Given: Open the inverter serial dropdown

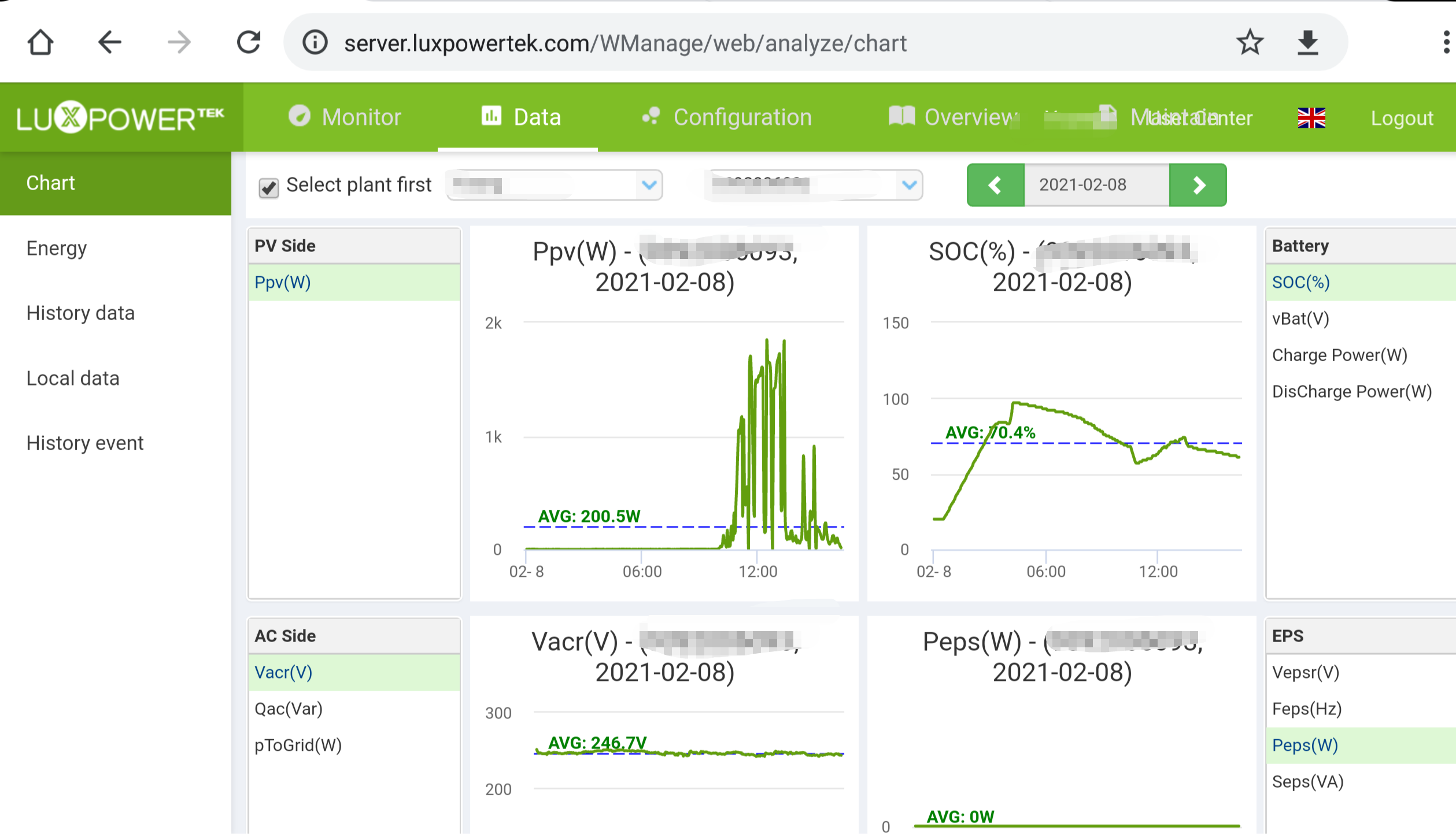Looking at the screenshot, I should pos(813,185).
